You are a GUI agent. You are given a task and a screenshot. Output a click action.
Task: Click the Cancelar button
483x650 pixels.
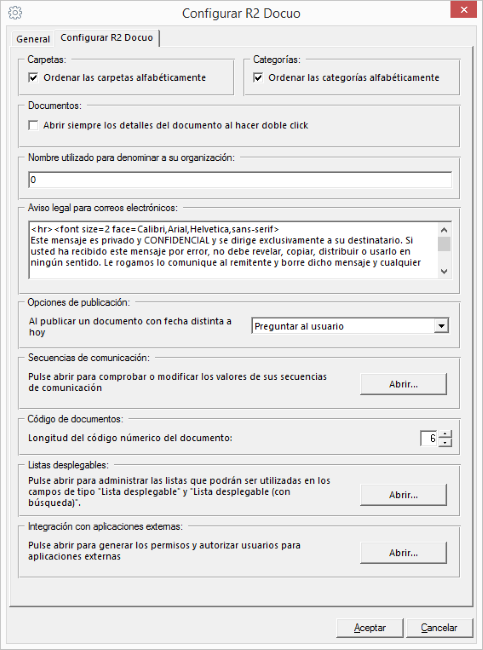[x=439, y=628]
